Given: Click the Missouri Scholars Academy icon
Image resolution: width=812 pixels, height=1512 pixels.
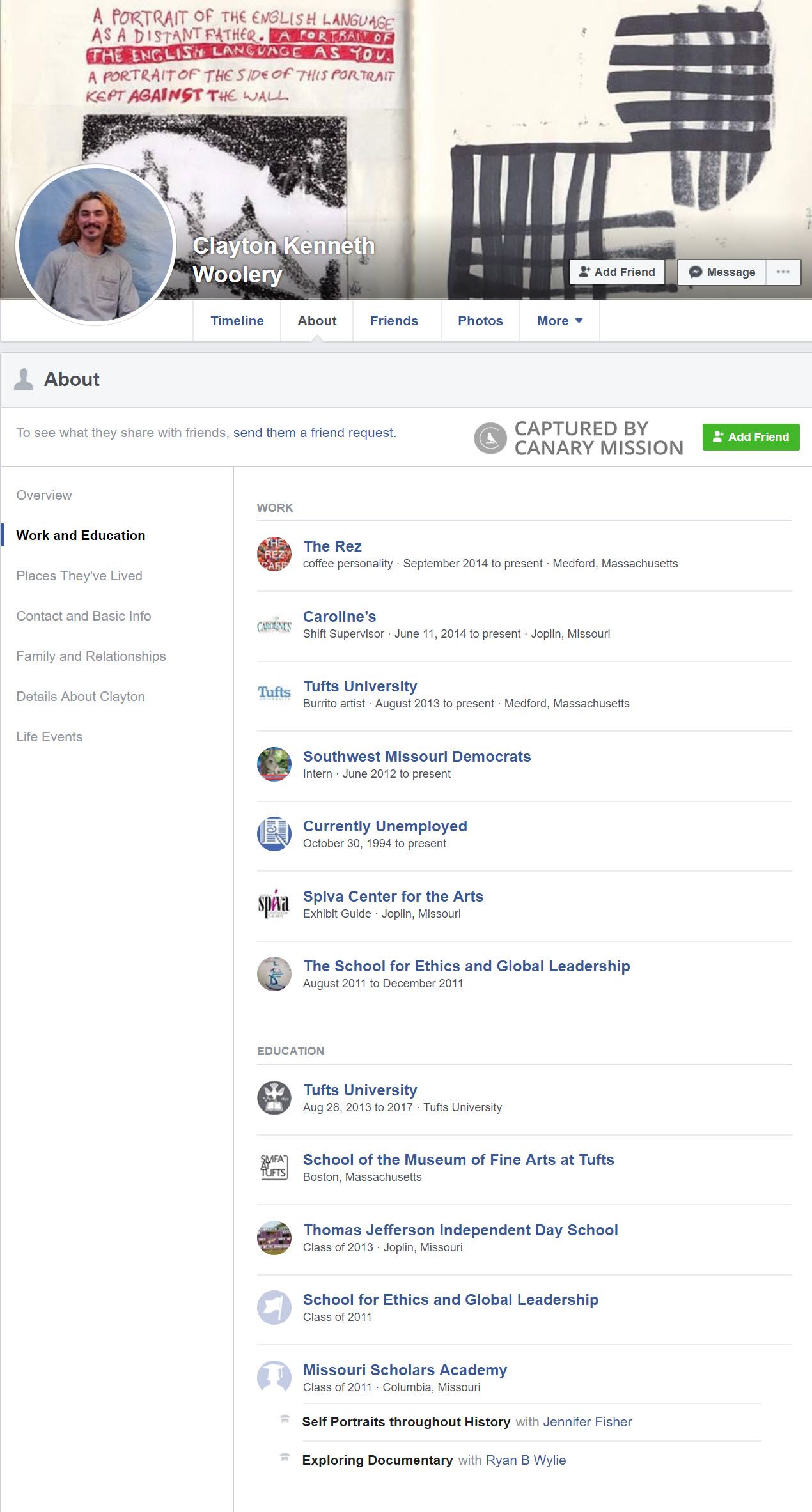Looking at the screenshot, I should coord(274,1378).
